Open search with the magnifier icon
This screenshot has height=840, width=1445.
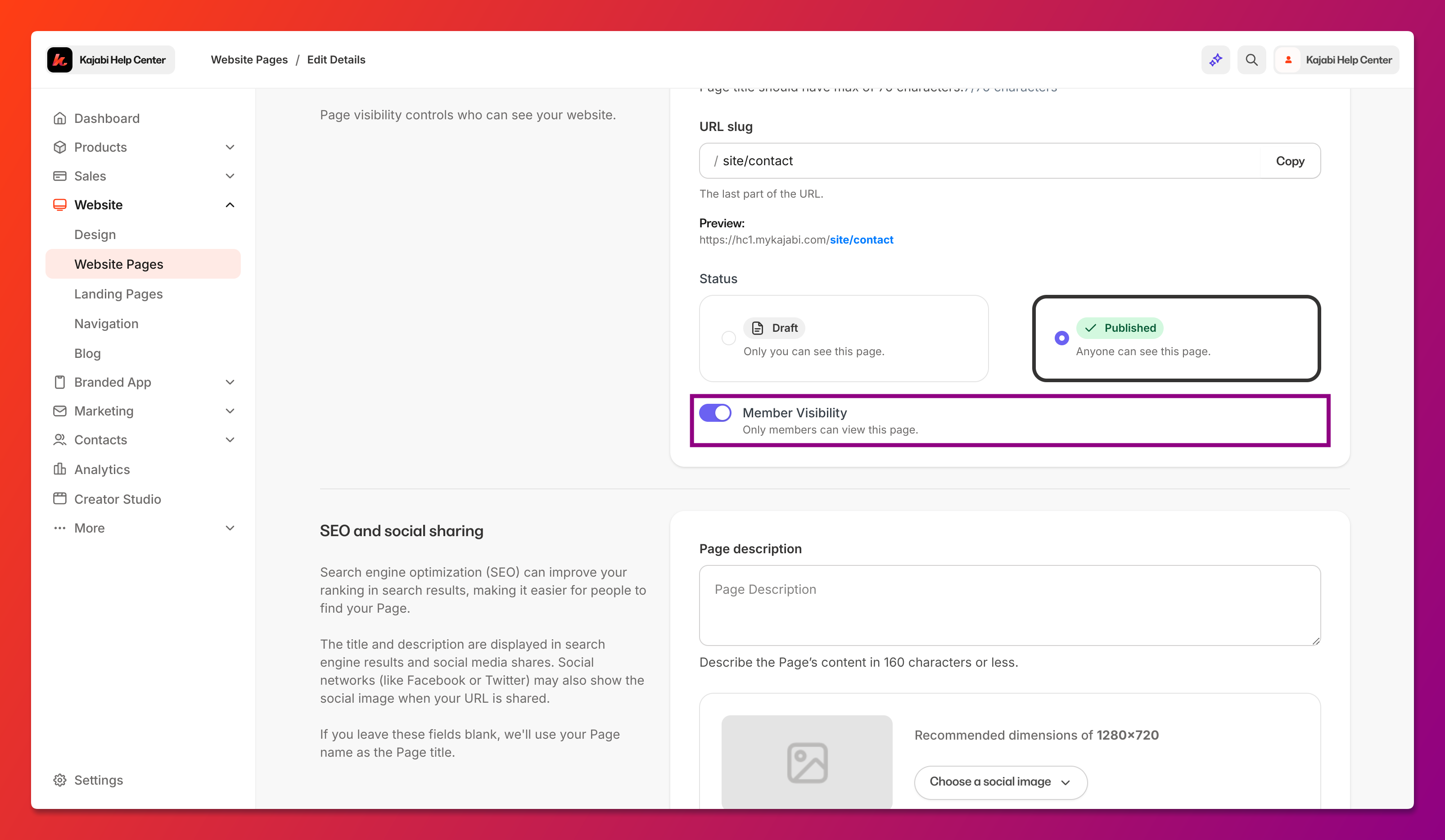point(1251,59)
